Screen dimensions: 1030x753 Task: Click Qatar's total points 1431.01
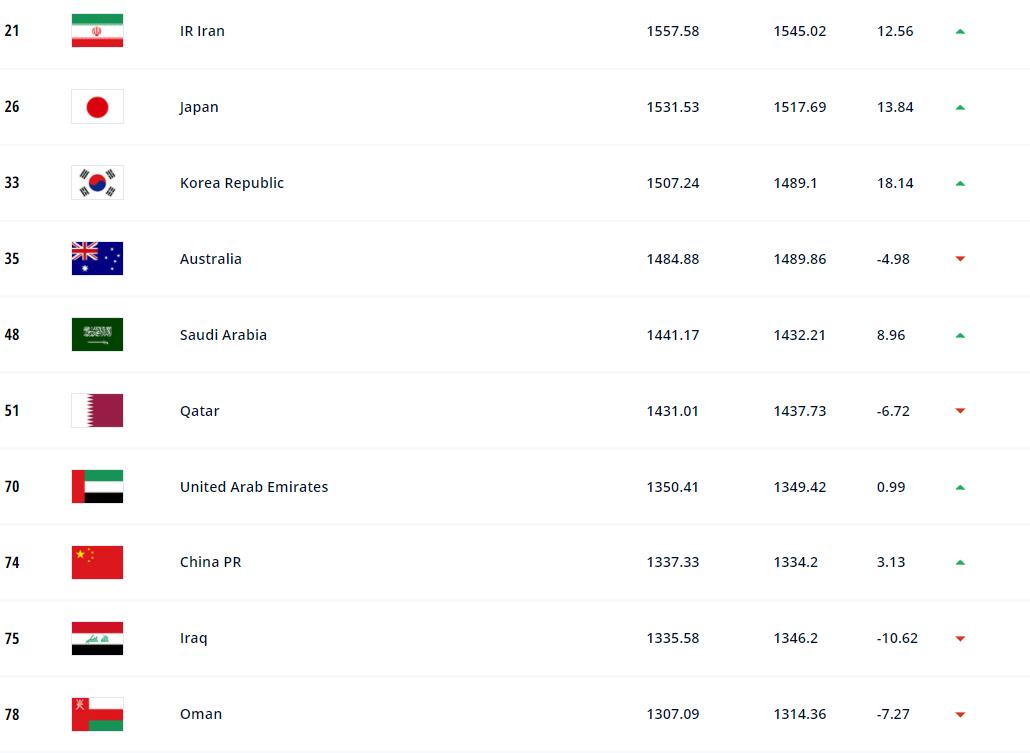673,411
